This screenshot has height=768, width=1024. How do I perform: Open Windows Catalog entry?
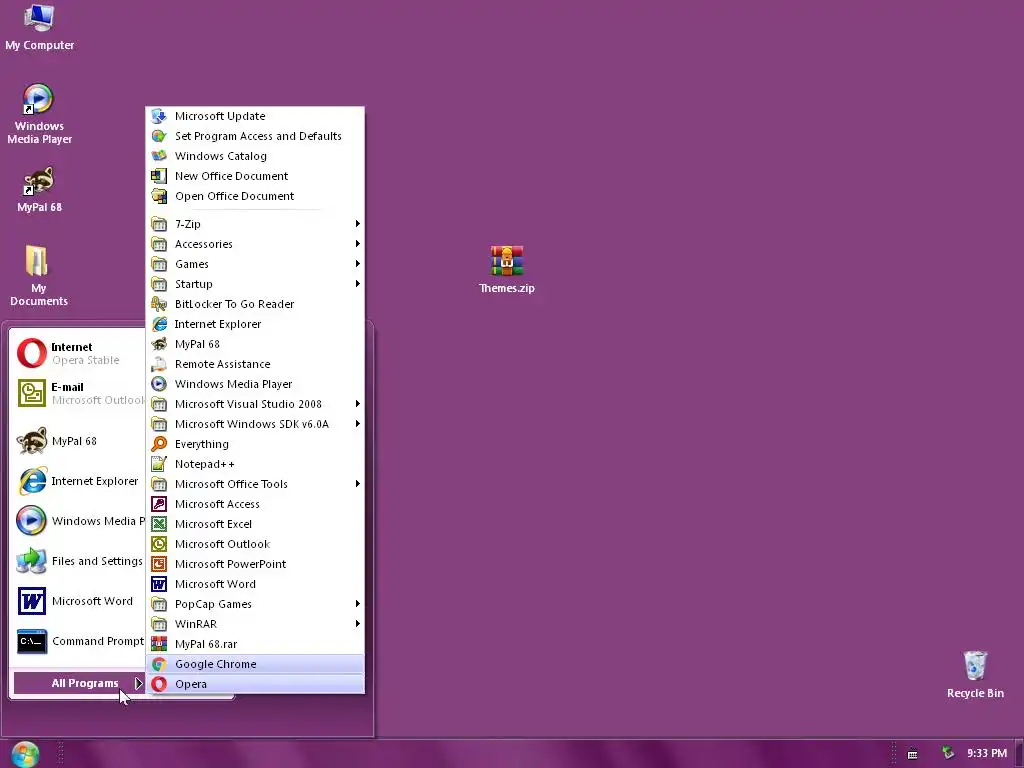click(255, 156)
